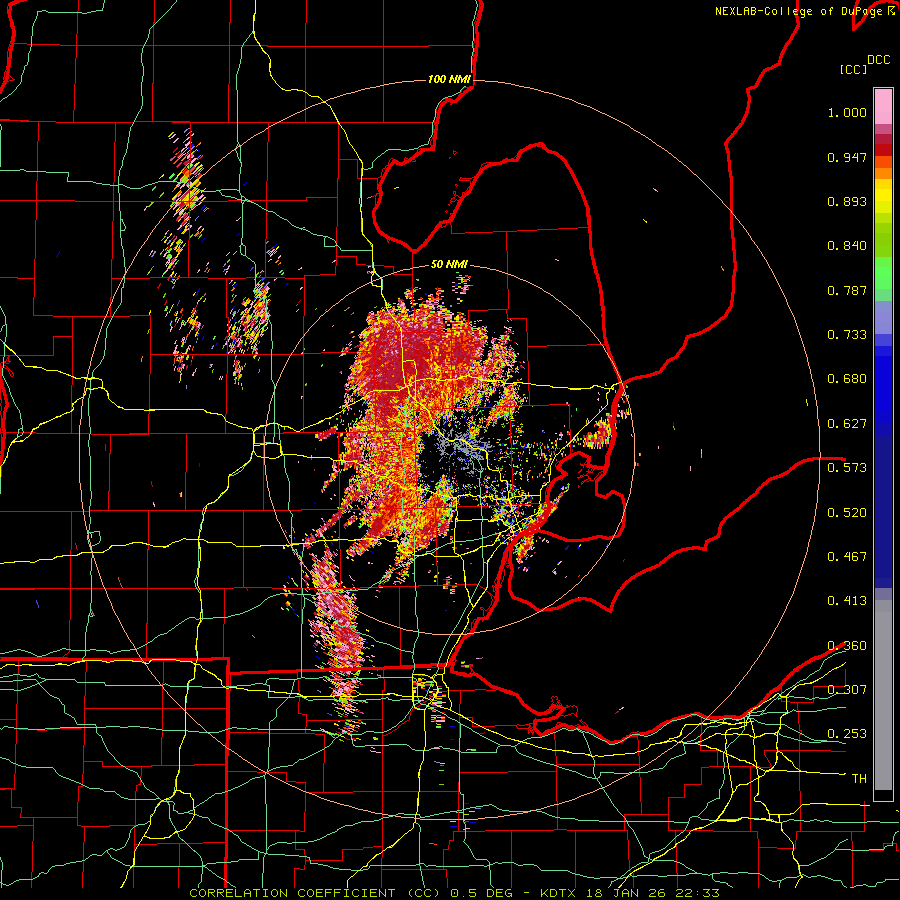Click the 0.413 scale value
This screenshot has height=900, width=900.
pos(847,601)
